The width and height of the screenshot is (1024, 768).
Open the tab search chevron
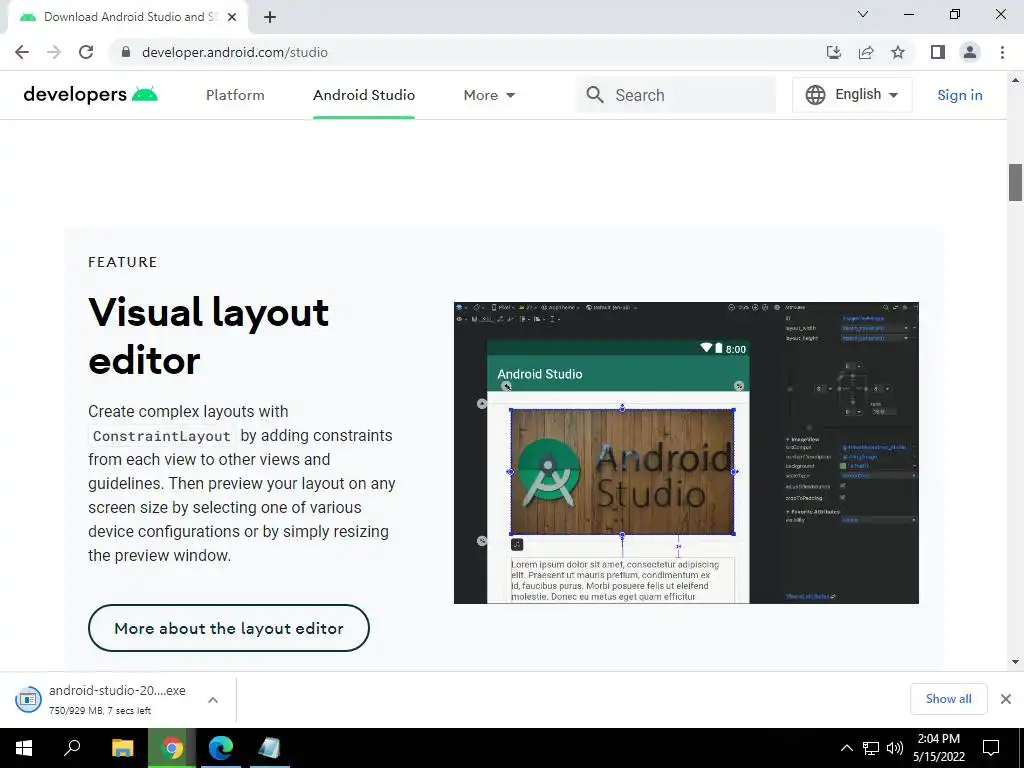point(863,14)
